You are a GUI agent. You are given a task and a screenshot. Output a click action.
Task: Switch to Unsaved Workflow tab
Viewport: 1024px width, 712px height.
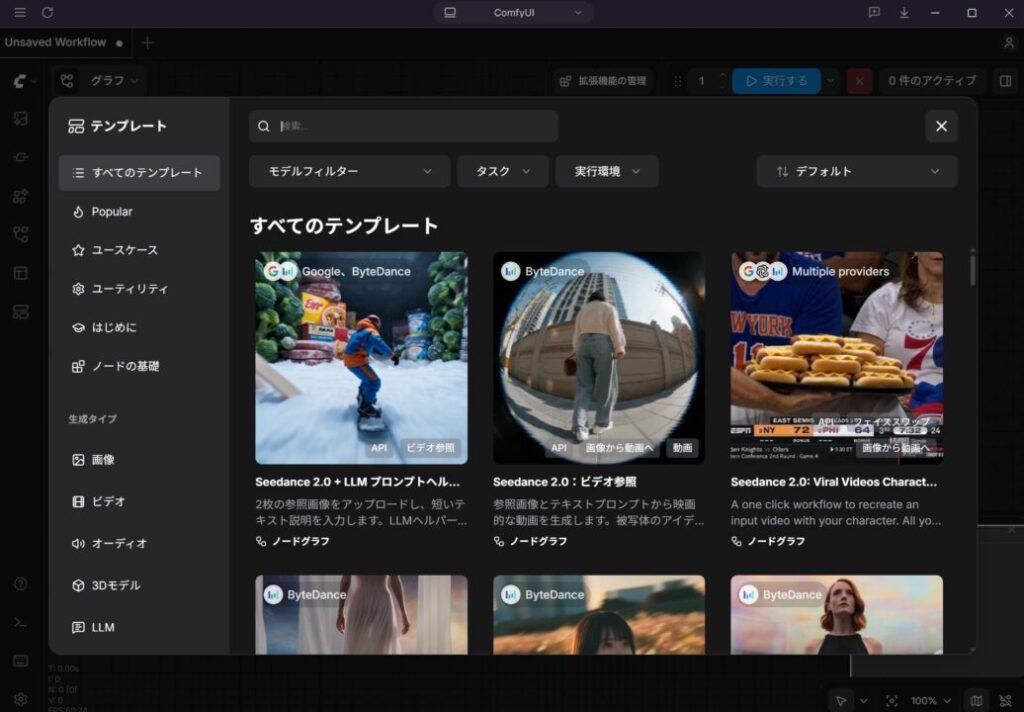[64, 42]
